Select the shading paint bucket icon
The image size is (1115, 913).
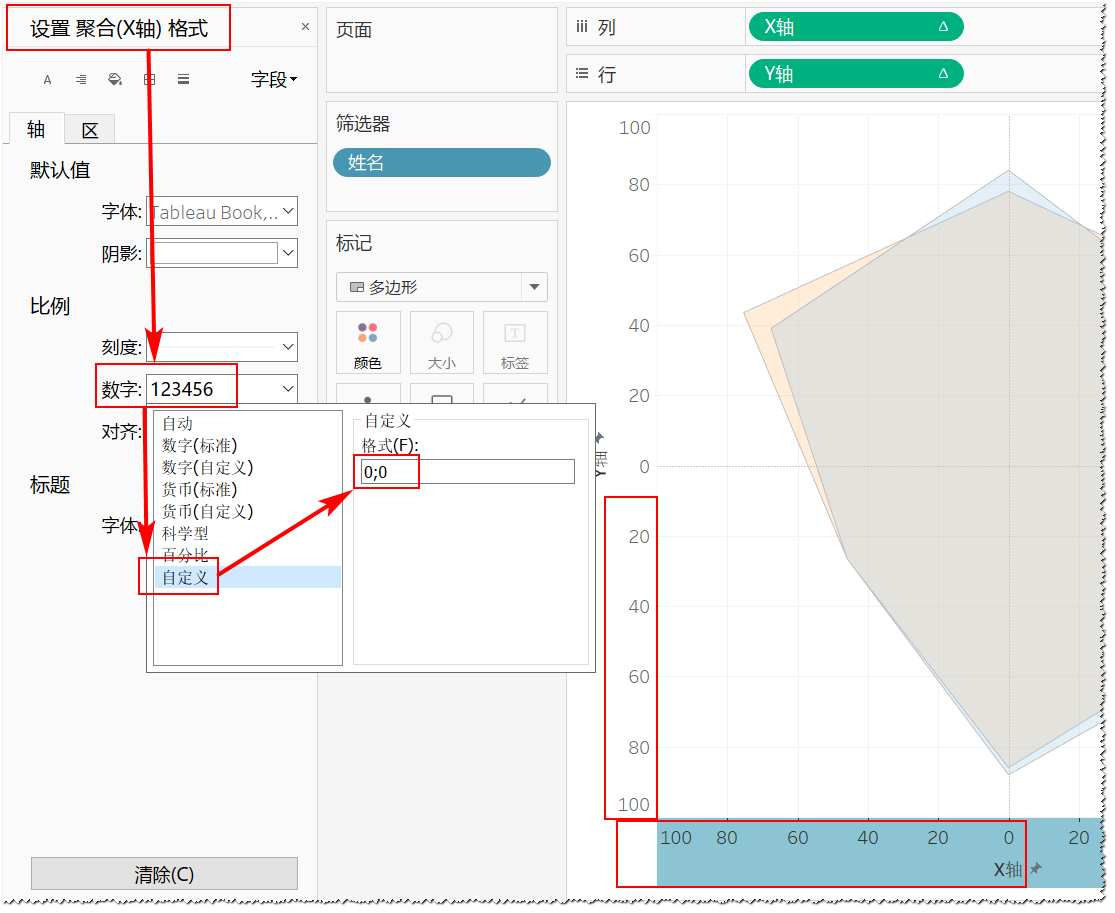pyautogui.click(x=114, y=79)
